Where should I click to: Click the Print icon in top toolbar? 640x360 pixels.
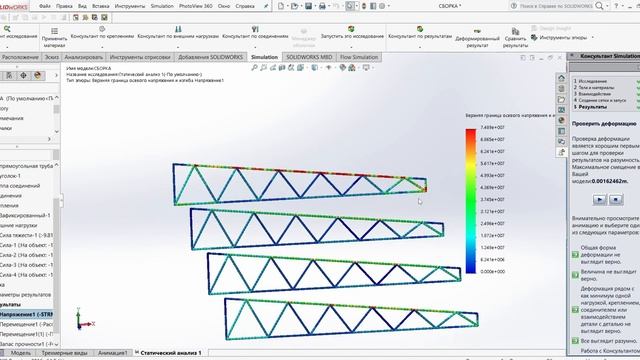[x=322, y=6]
